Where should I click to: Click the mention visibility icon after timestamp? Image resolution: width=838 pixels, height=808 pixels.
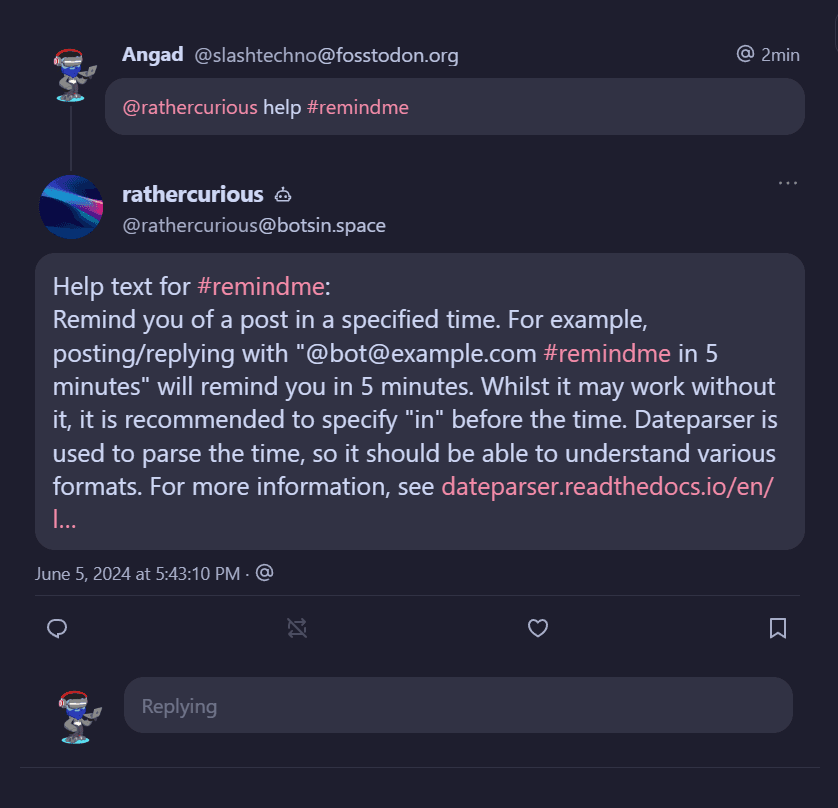coord(265,573)
